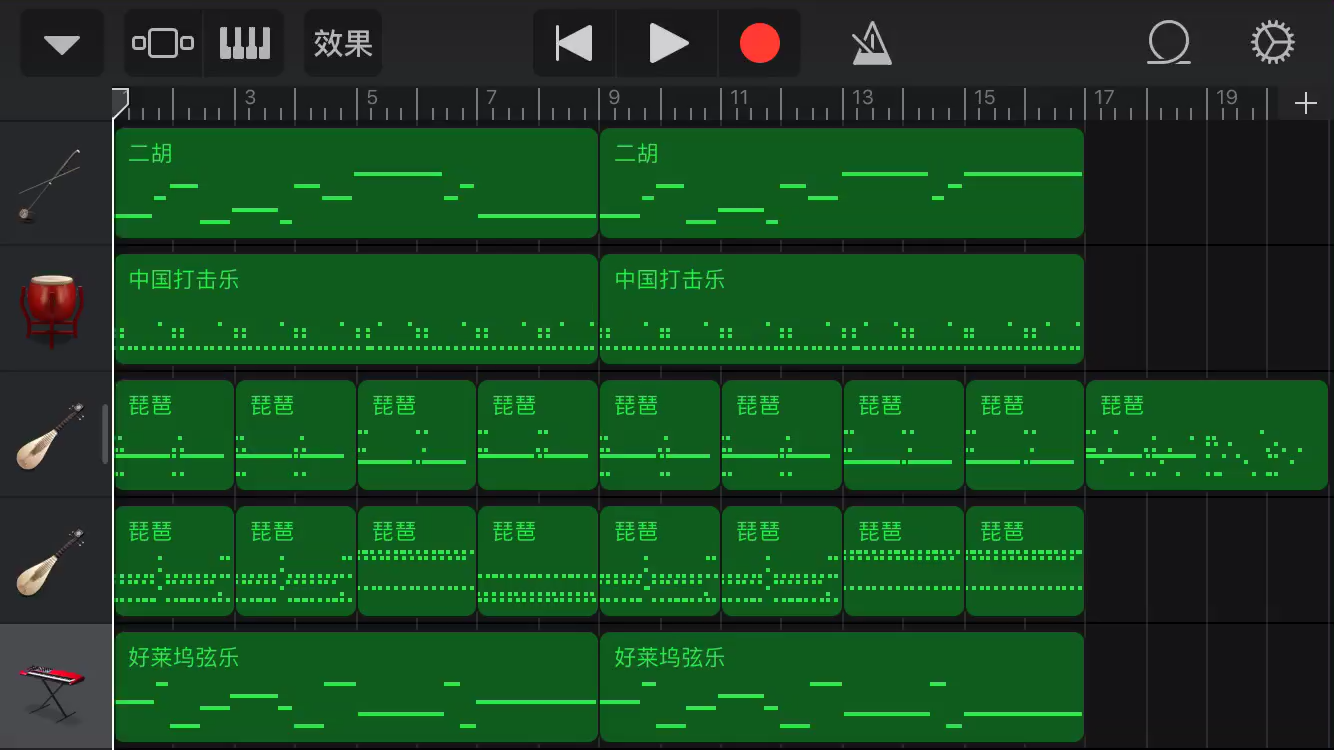The image size is (1334, 750).
Task: Add a song section with plus
Action: 1305,104
